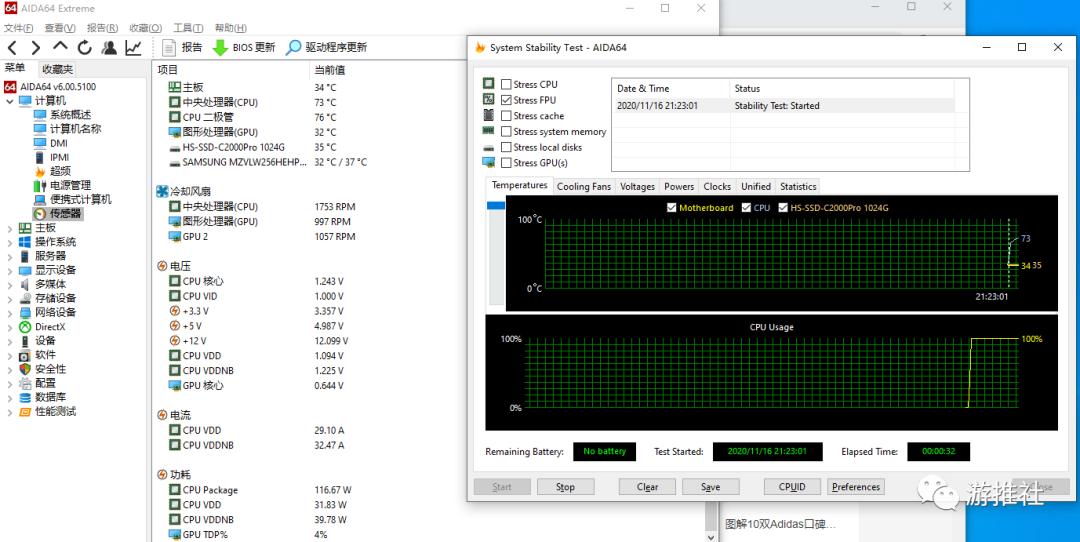This screenshot has height=542, width=1080.
Task: Uncheck the Stress FPU checkbox
Action: coord(506,100)
